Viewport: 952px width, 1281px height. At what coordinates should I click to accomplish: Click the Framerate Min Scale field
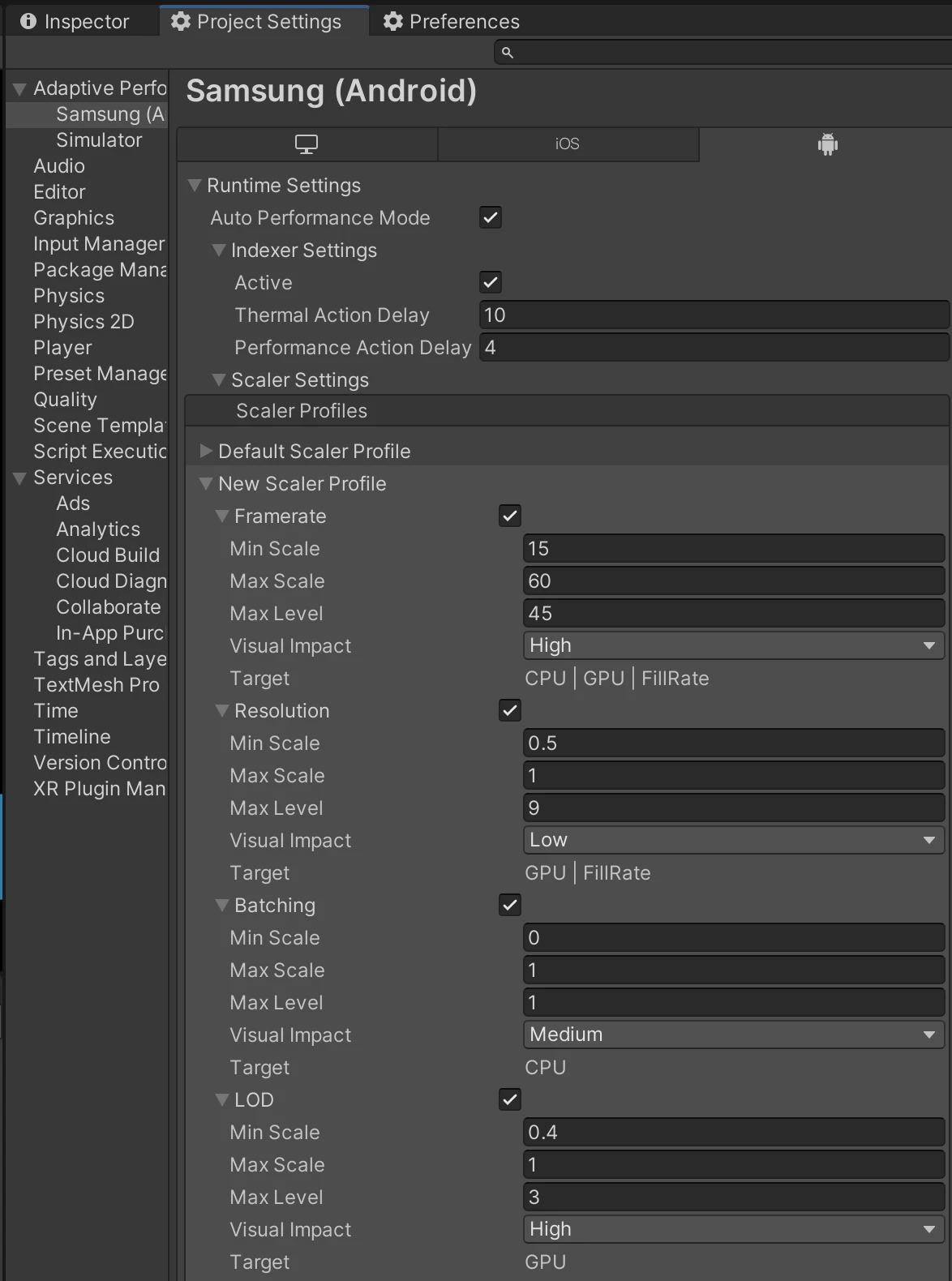point(734,548)
